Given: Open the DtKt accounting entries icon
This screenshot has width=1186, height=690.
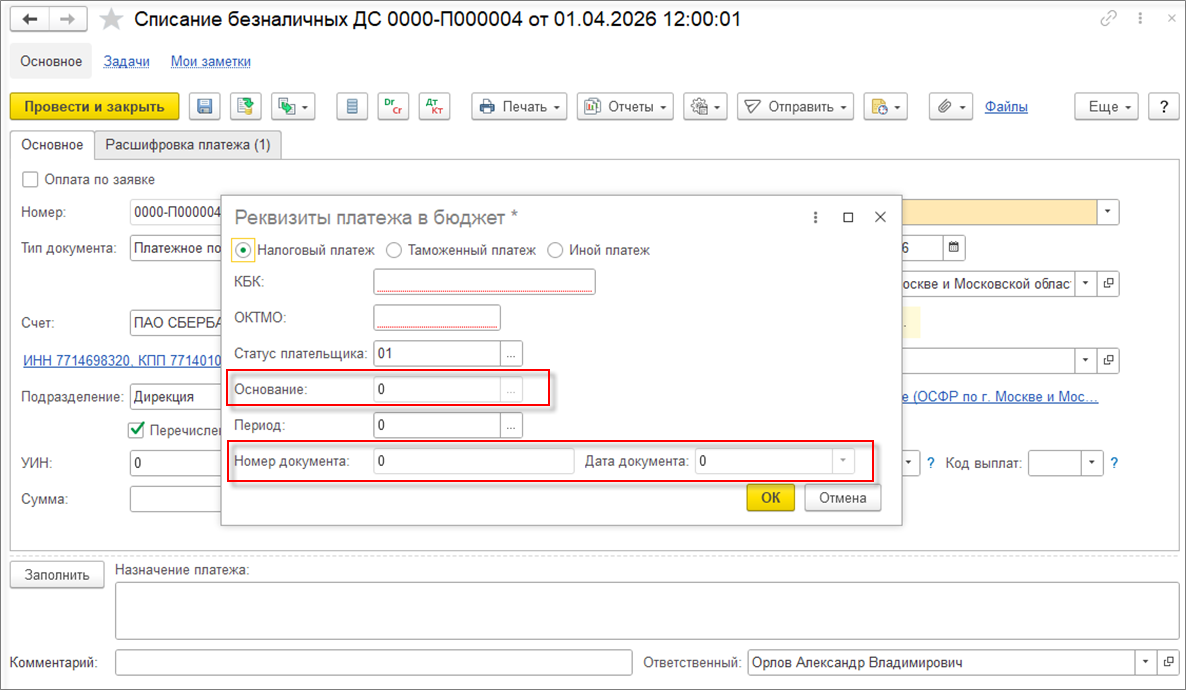Looking at the screenshot, I should 435,107.
